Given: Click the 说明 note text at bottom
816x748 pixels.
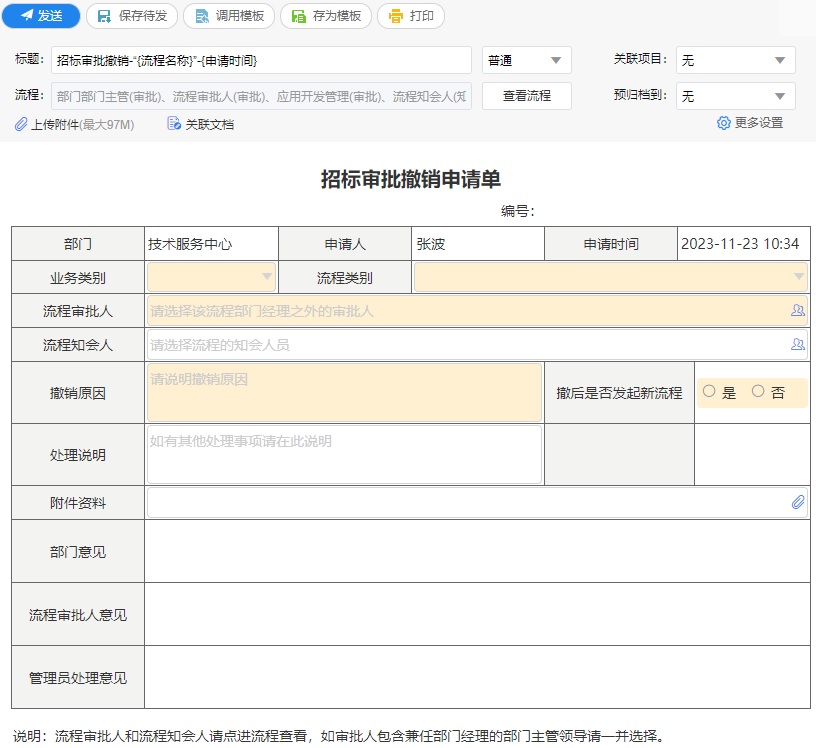Looking at the screenshot, I should (x=338, y=736).
